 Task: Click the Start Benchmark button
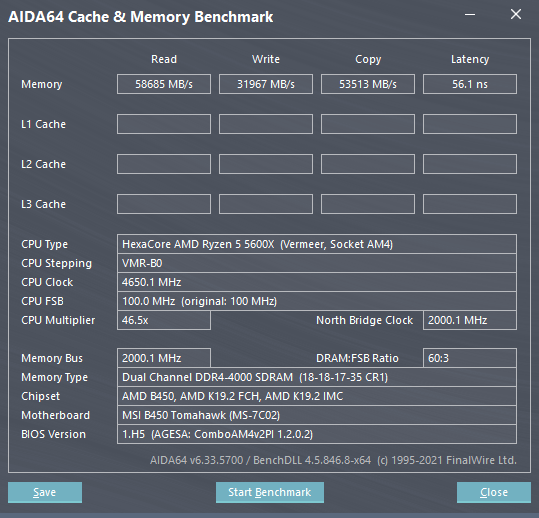point(270,492)
